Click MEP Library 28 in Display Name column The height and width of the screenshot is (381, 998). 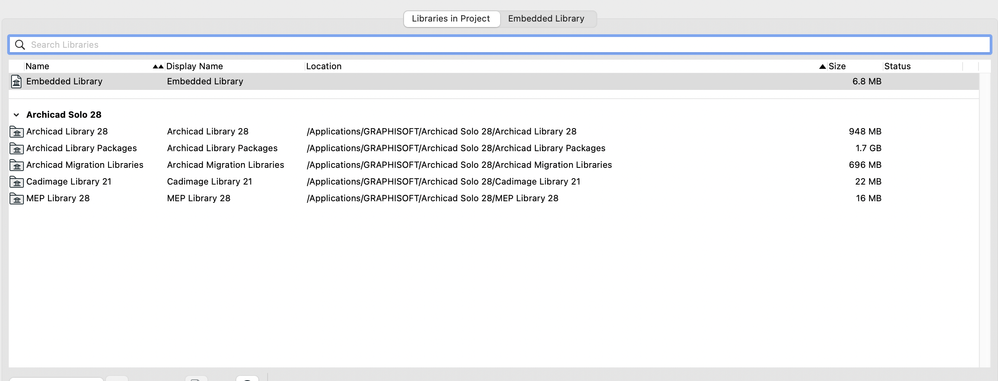(199, 198)
